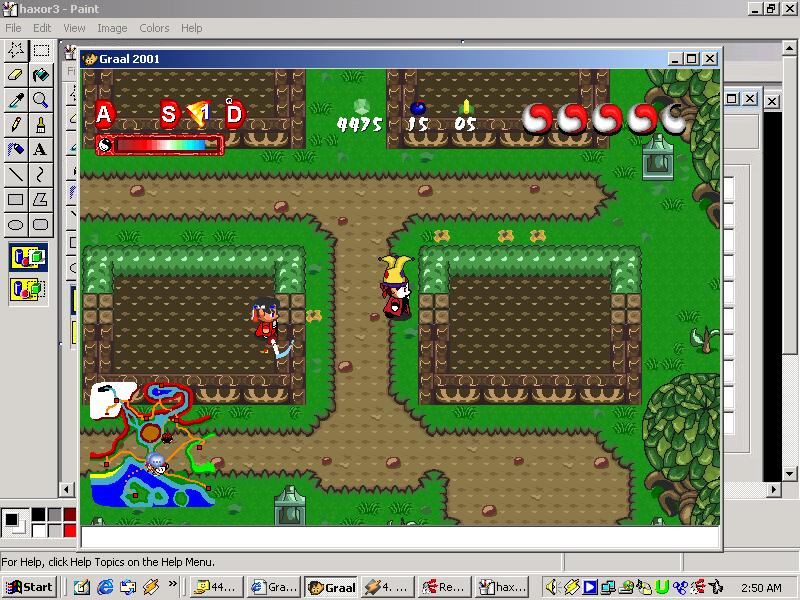Select the Line tool

pyautogui.click(x=16, y=174)
